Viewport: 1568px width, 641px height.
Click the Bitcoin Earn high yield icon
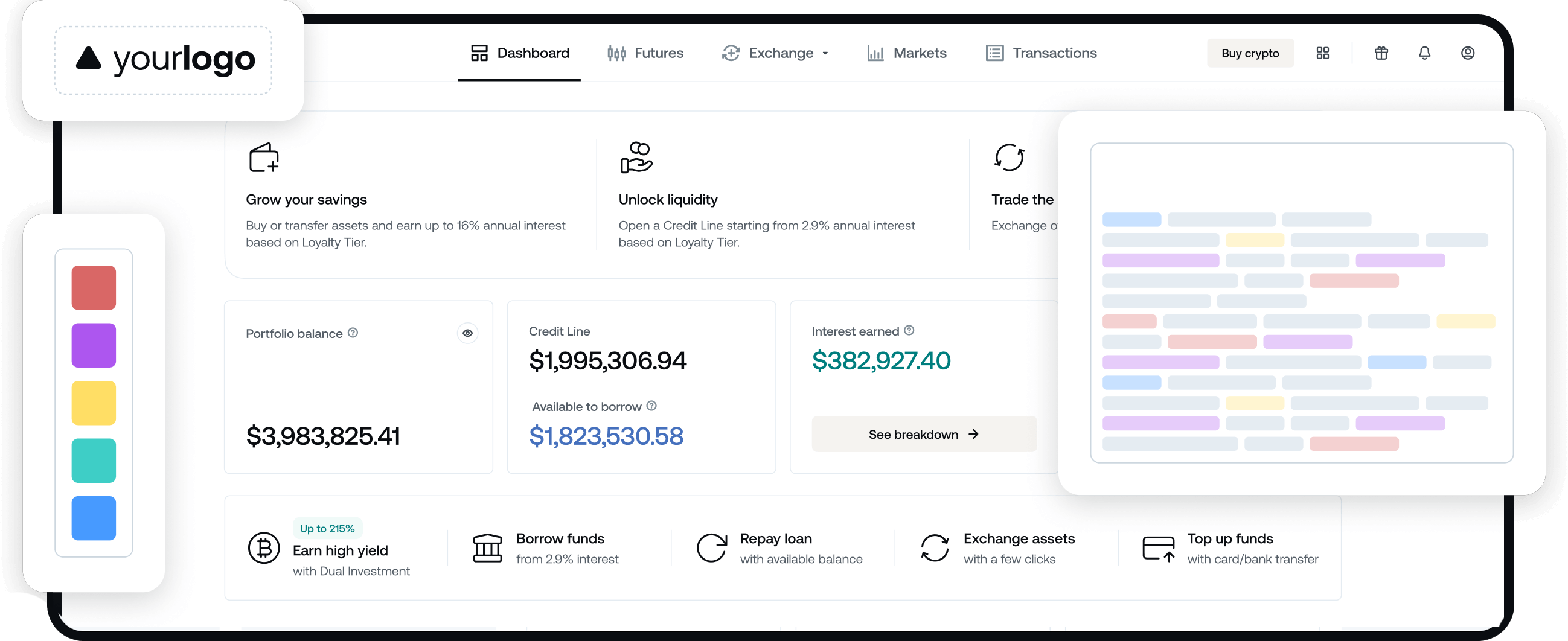coord(264,548)
